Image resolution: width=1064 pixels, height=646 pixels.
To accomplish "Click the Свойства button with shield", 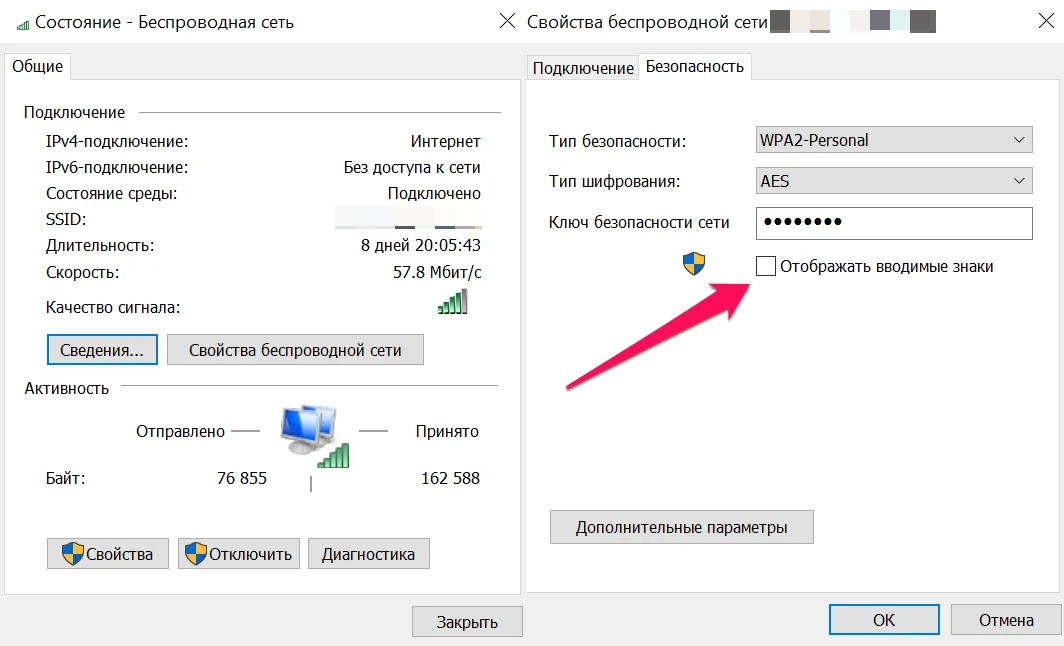I will pos(107,554).
